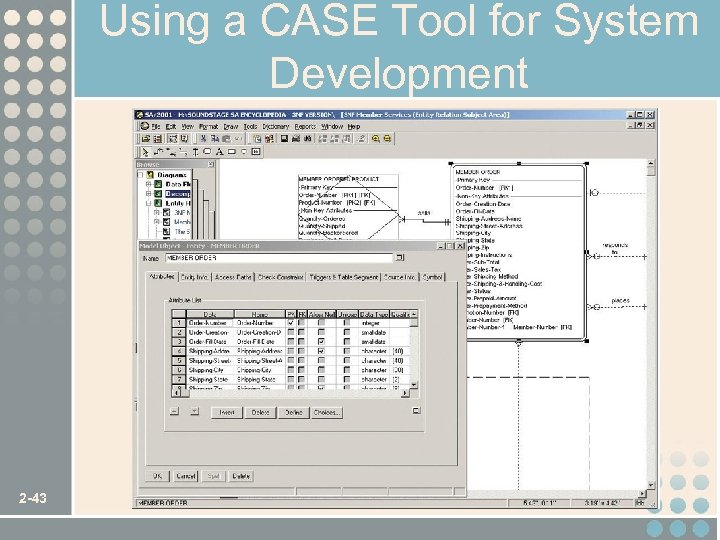The width and height of the screenshot is (720, 540).
Task: Click the Name field containing MEMBER ORDER
Action: 279,258
